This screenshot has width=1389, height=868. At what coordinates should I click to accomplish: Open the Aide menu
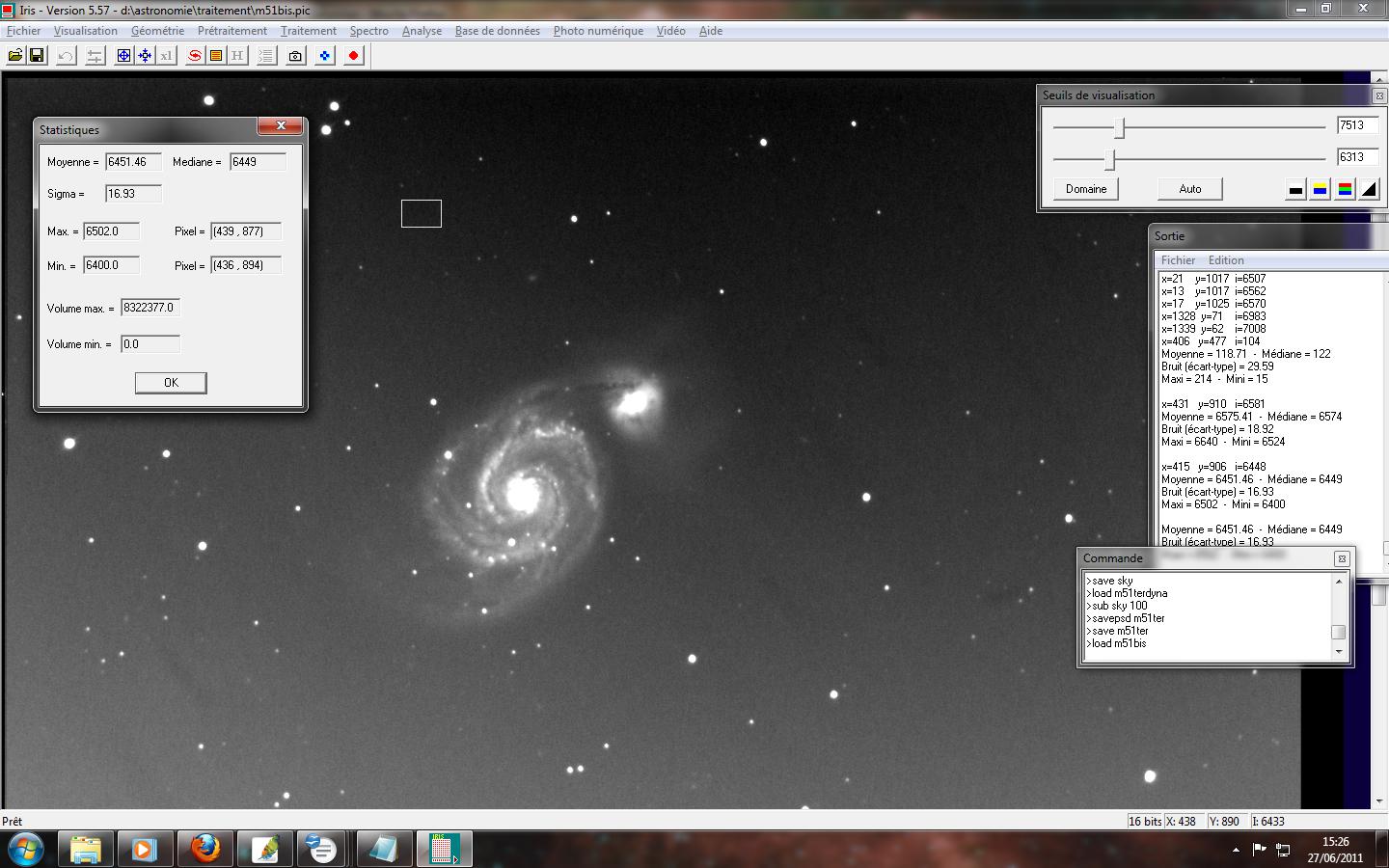tap(711, 31)
